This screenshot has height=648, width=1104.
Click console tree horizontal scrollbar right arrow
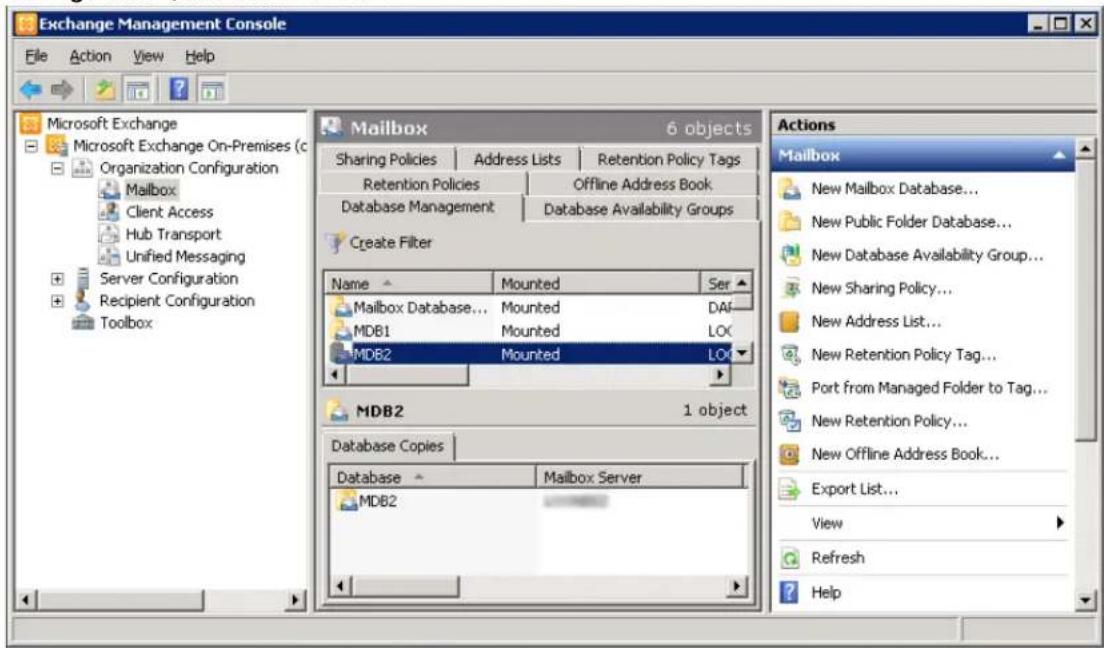pos(295,600)
